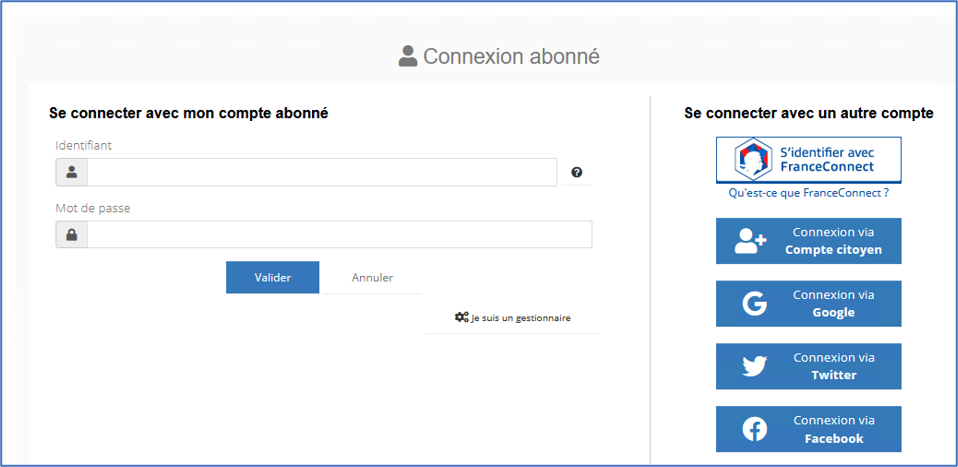Screen dimensions: 958x467
Task: Click the padlock icon beside password field
Action: 71,235
